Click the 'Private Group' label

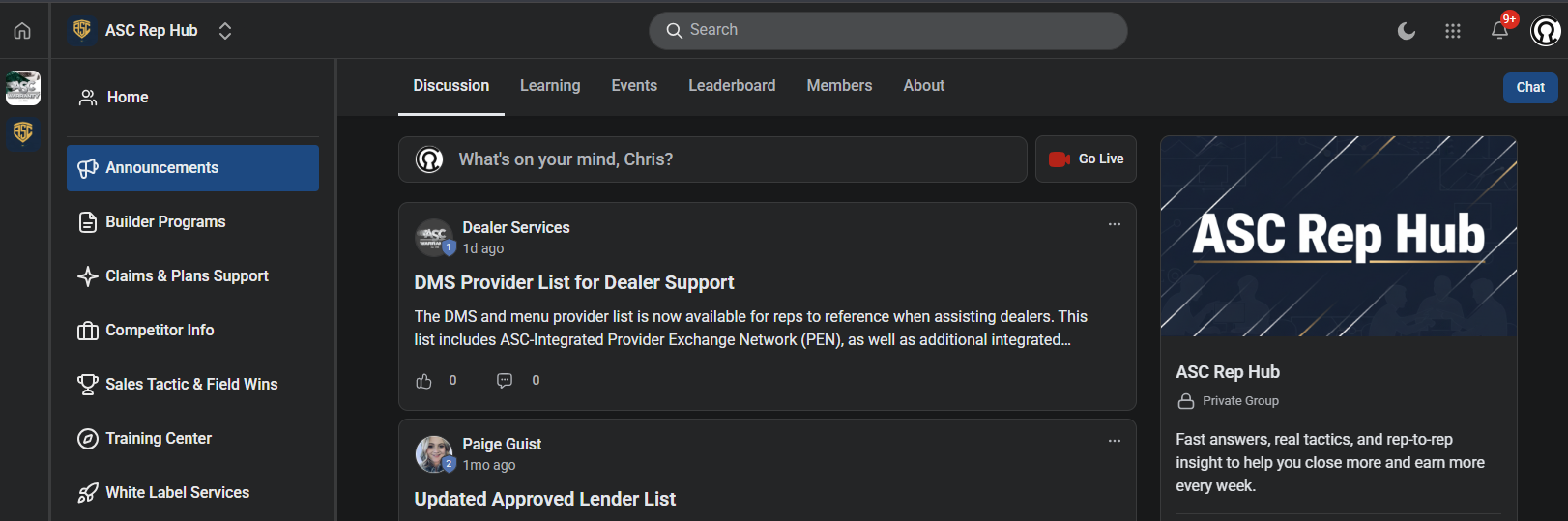coord(1241,401)
